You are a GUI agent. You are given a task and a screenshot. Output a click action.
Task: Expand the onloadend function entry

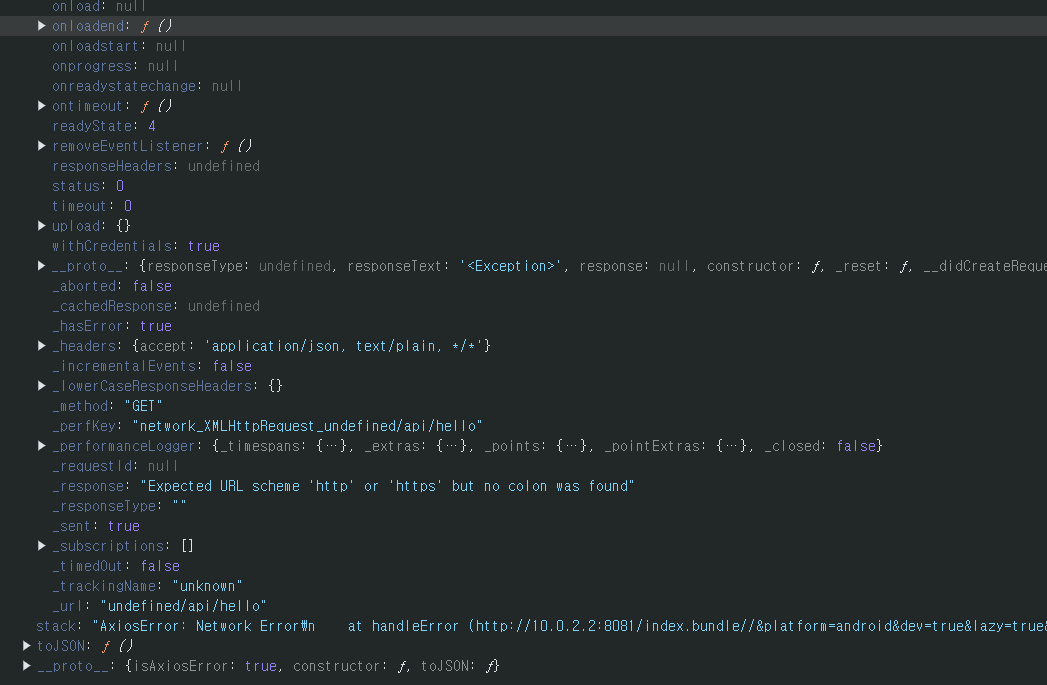click(41, 26)
